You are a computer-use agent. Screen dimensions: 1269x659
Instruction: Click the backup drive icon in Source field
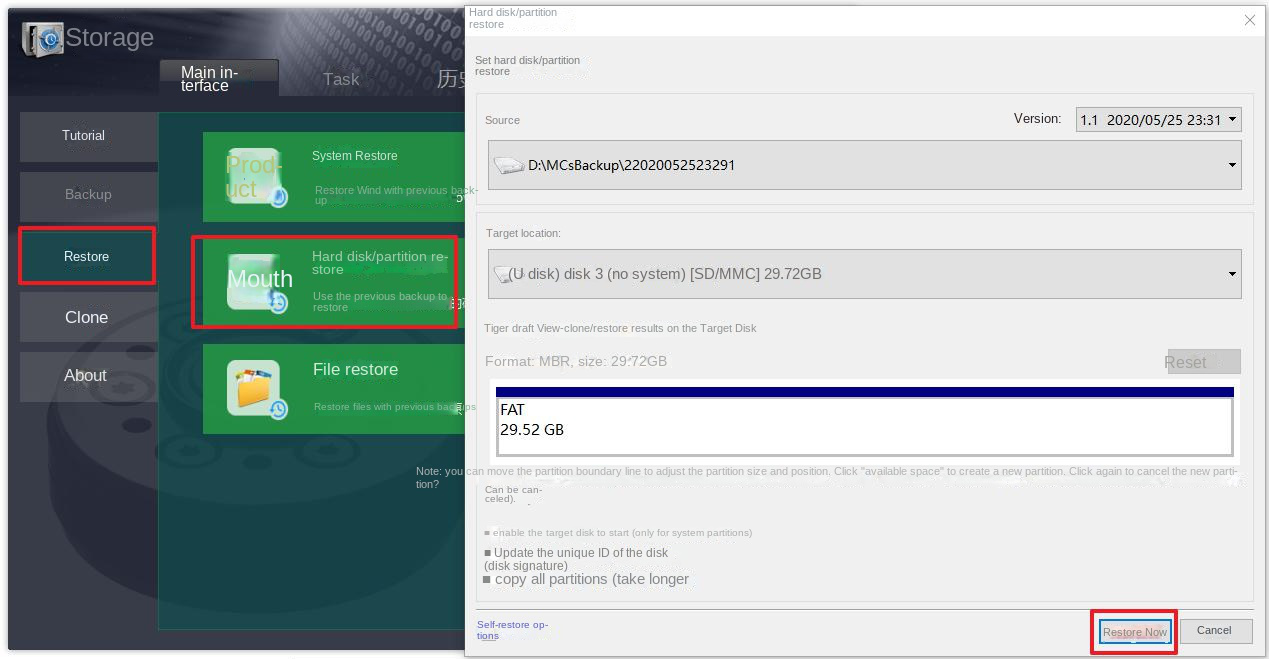coord(510,164)
